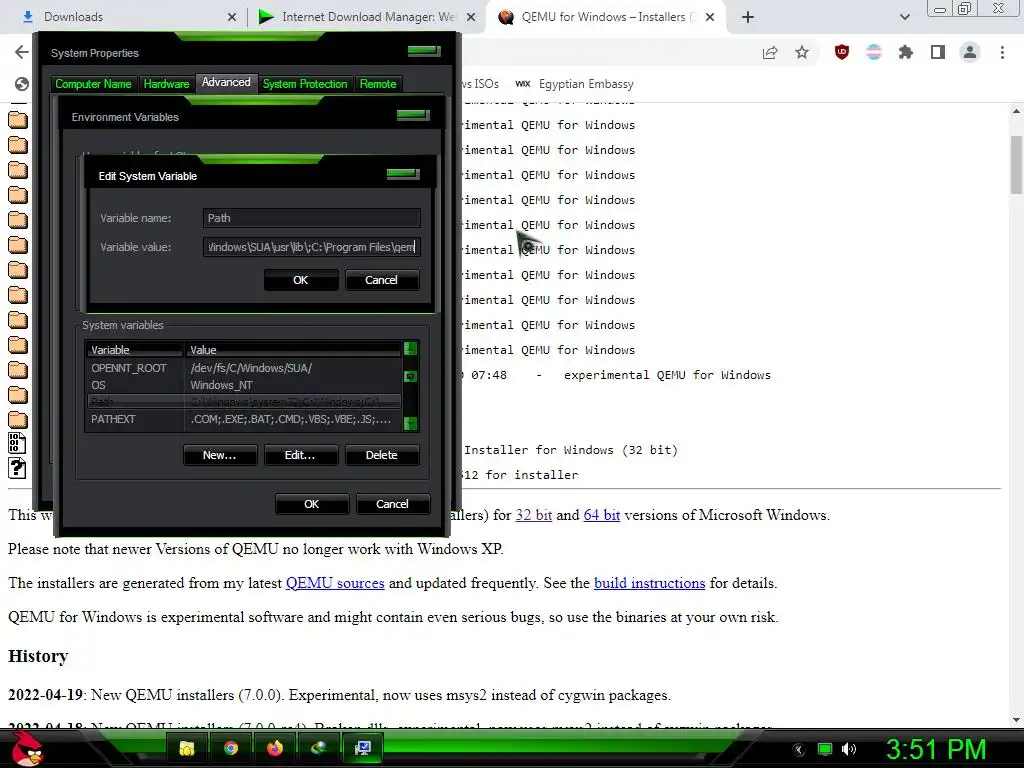
Task: Open System Protection tab
Action: 305,84
